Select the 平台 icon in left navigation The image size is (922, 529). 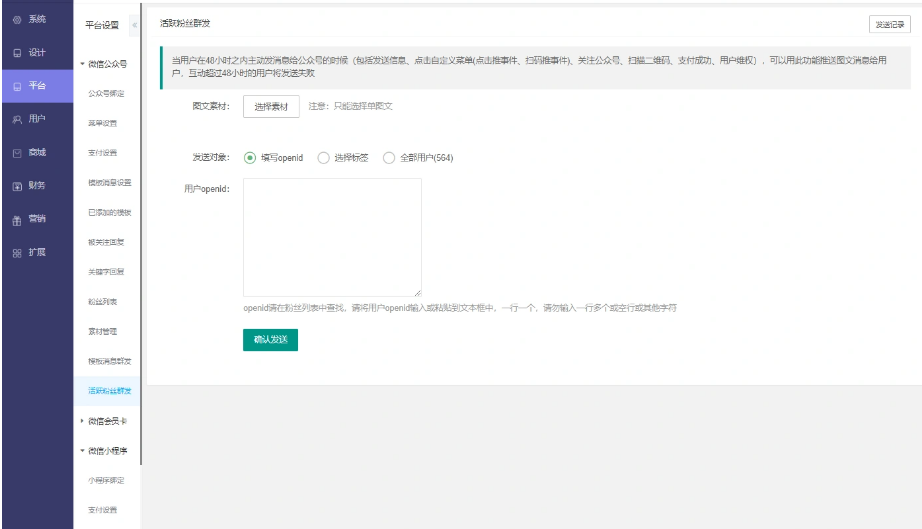coord(16,86)
